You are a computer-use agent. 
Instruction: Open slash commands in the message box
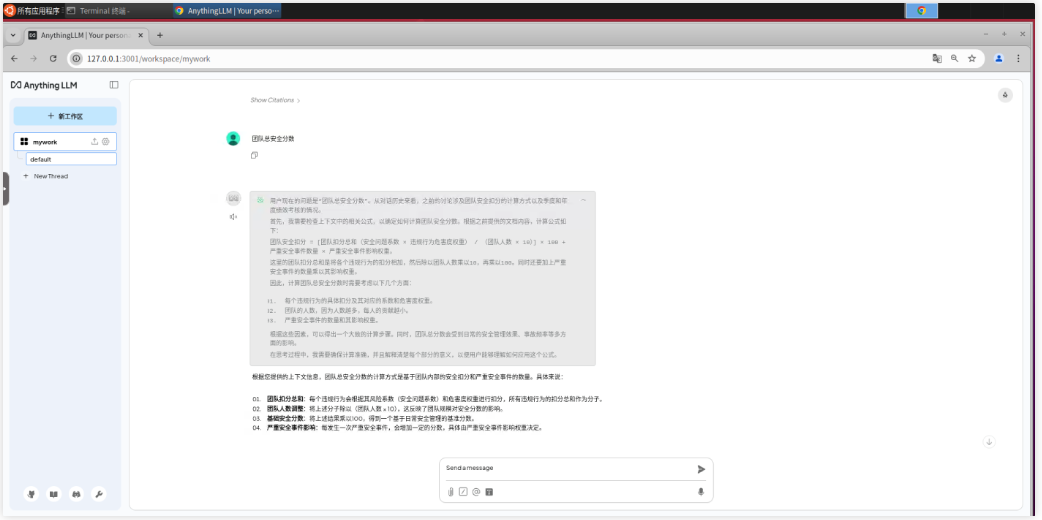[x=463, y=492]
